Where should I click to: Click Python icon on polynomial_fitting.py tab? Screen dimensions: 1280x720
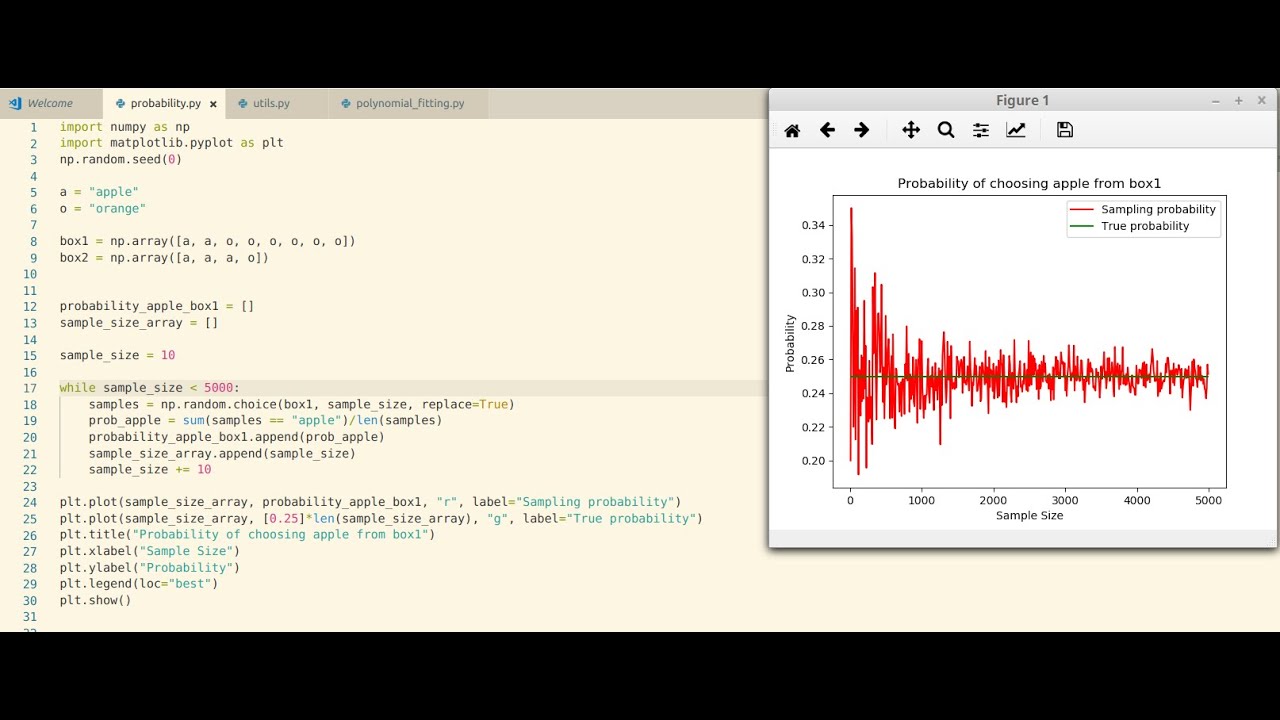point(346,103)
